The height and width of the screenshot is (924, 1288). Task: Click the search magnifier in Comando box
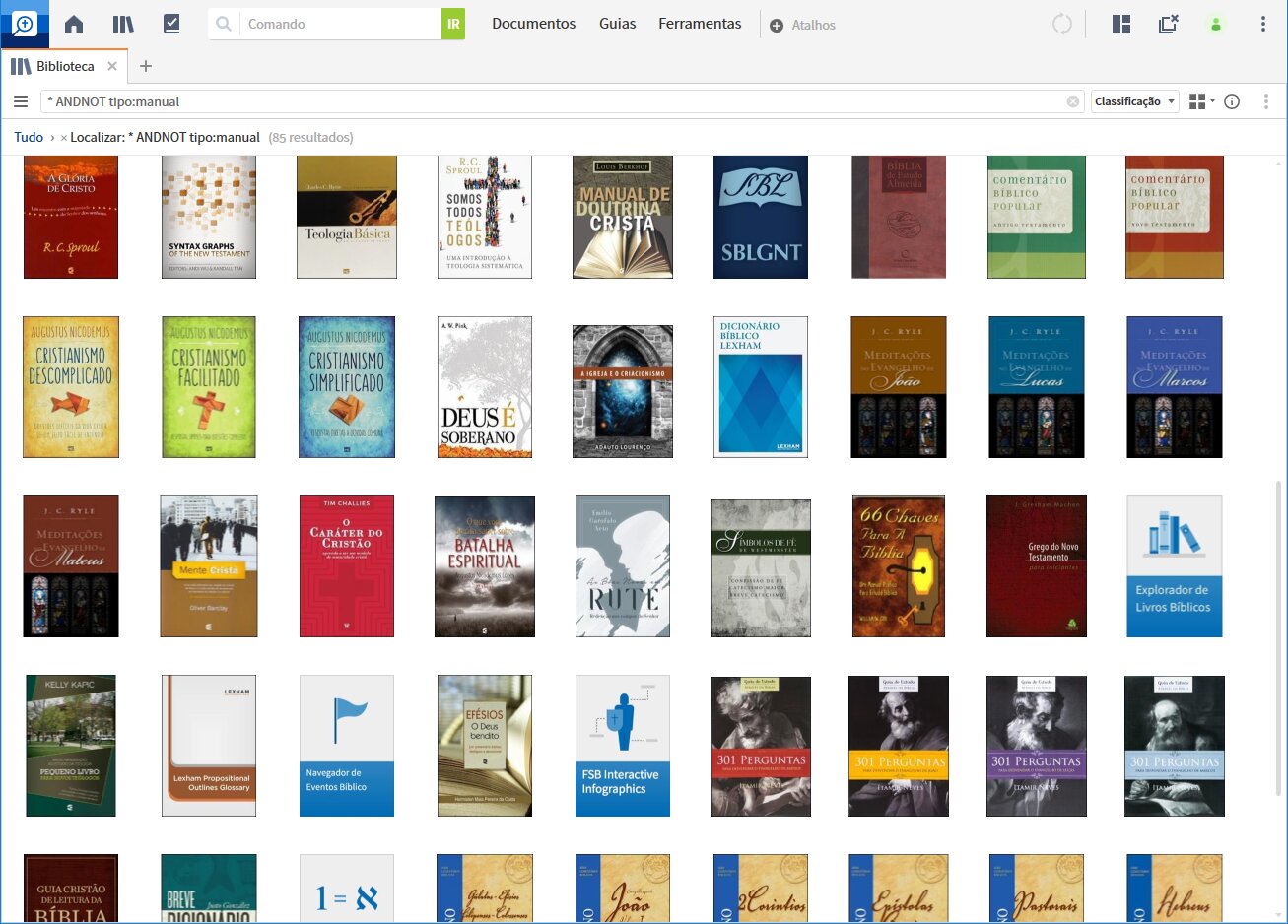(224, 24)
